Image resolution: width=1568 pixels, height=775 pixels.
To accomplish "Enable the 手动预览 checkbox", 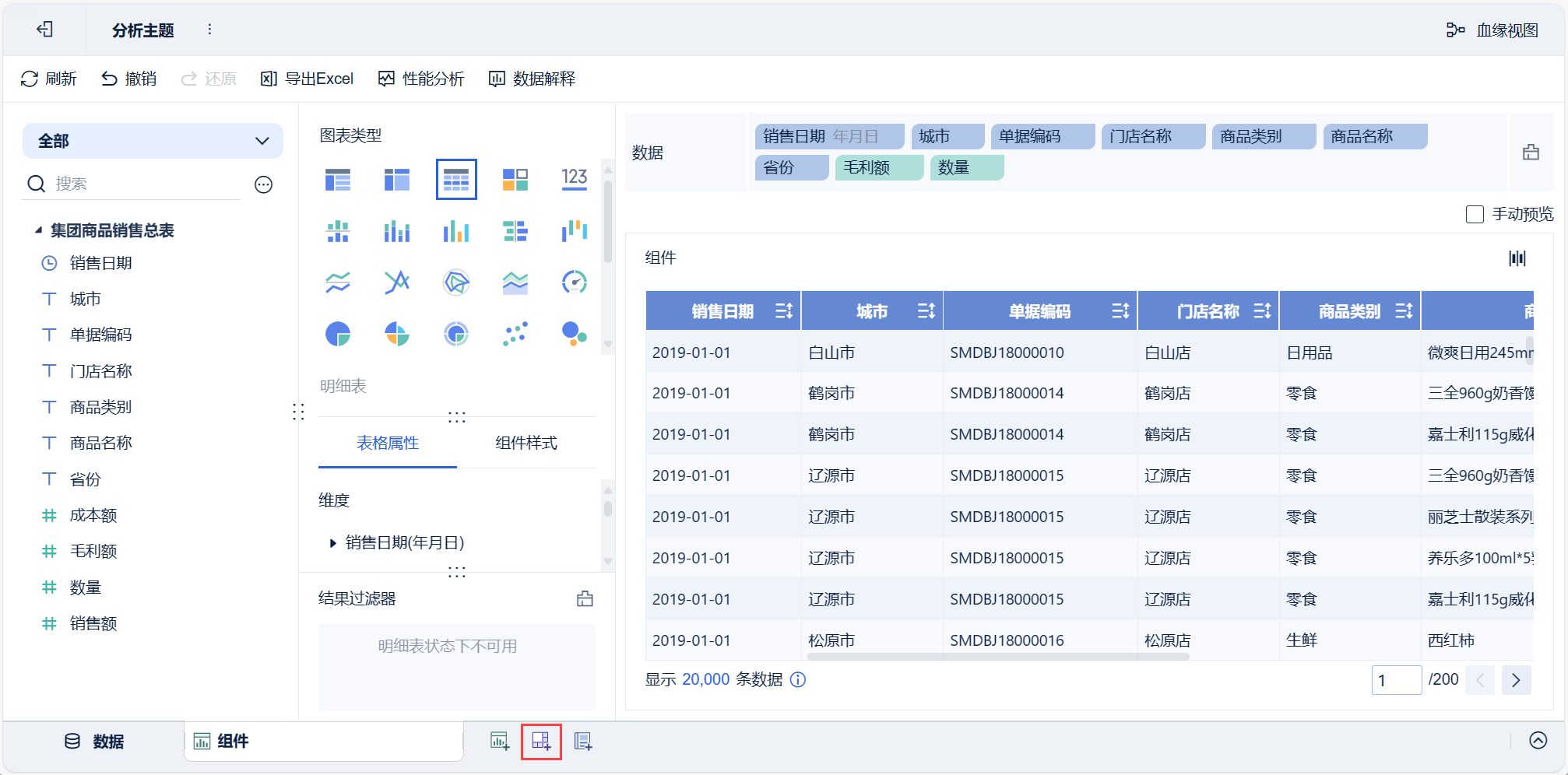I will click(1475, 214).
